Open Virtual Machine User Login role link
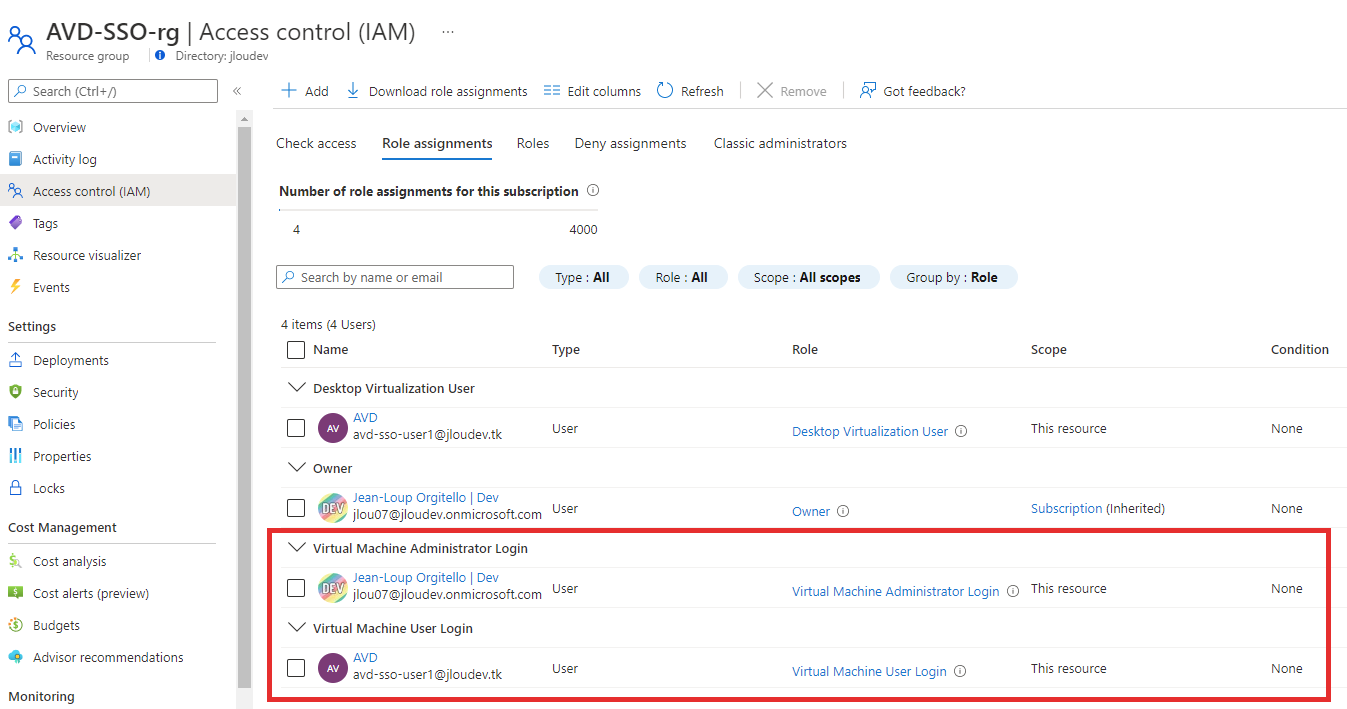The image size is (1347, 709). [869, 671]
